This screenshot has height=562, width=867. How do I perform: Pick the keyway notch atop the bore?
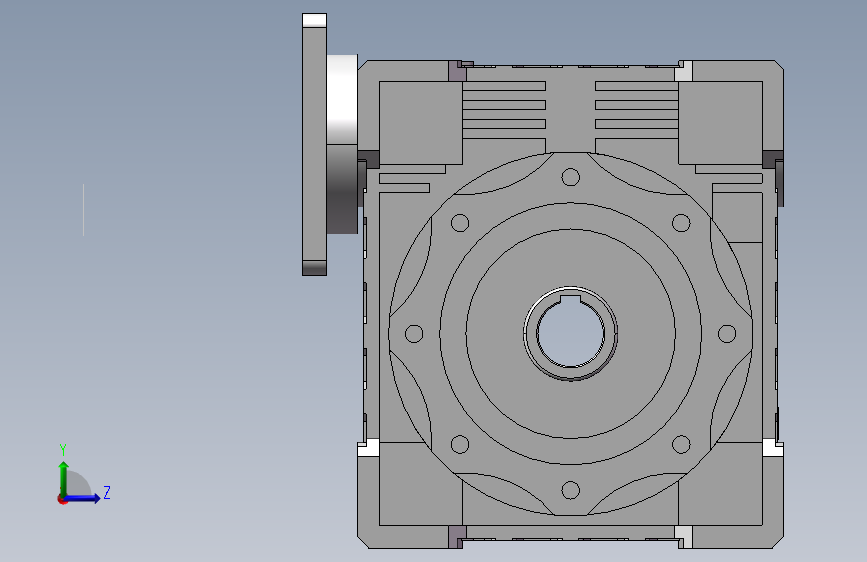571,300
